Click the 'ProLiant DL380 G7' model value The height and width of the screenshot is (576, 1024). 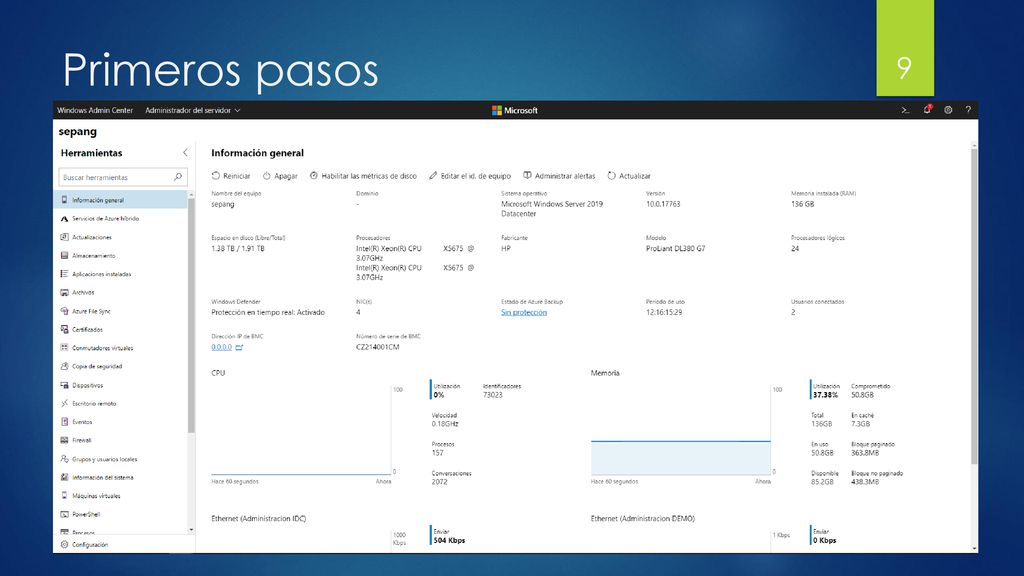(675, 248)
